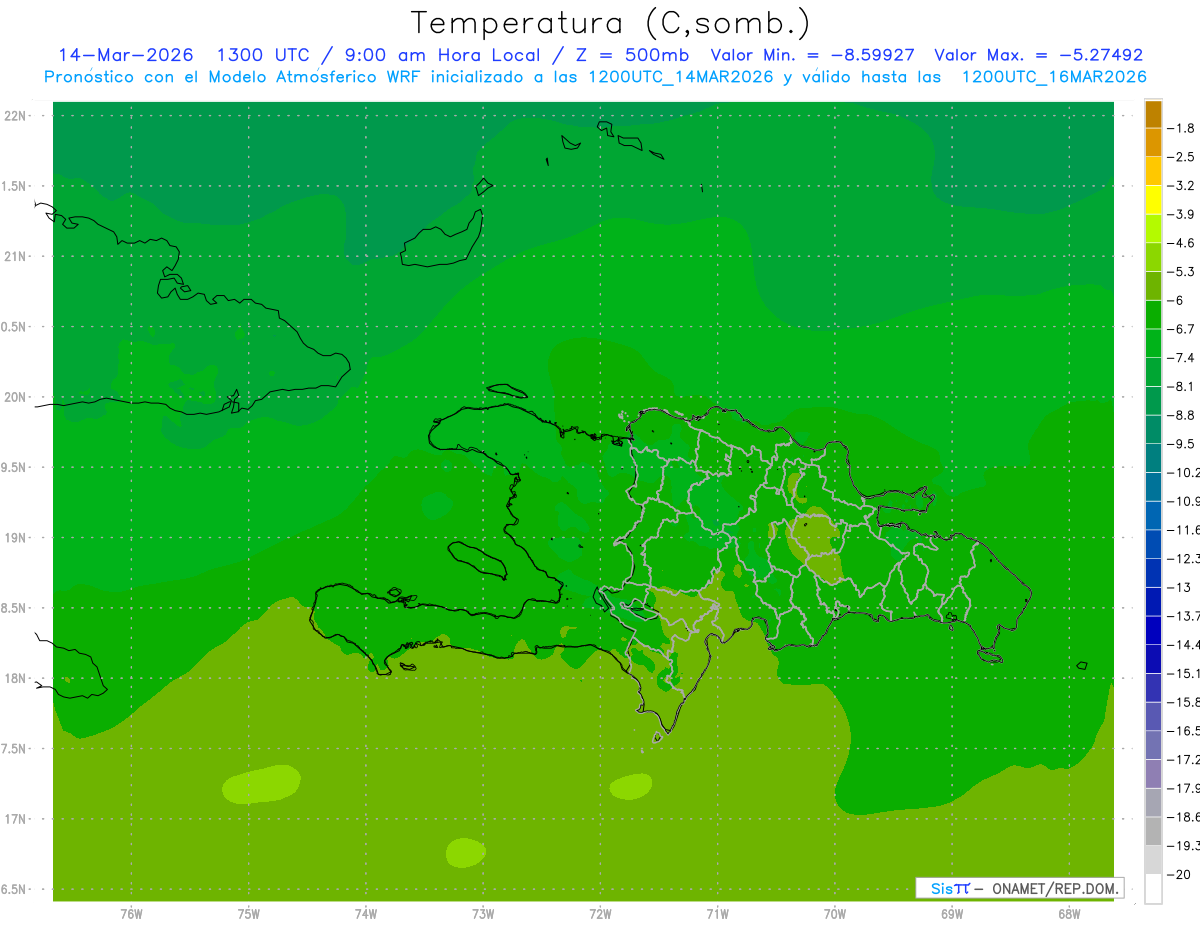Image resolution: width=1200 pixels, height=927 pixels.
Task: Click the 74W longitude label
Action: coord(366,914)
